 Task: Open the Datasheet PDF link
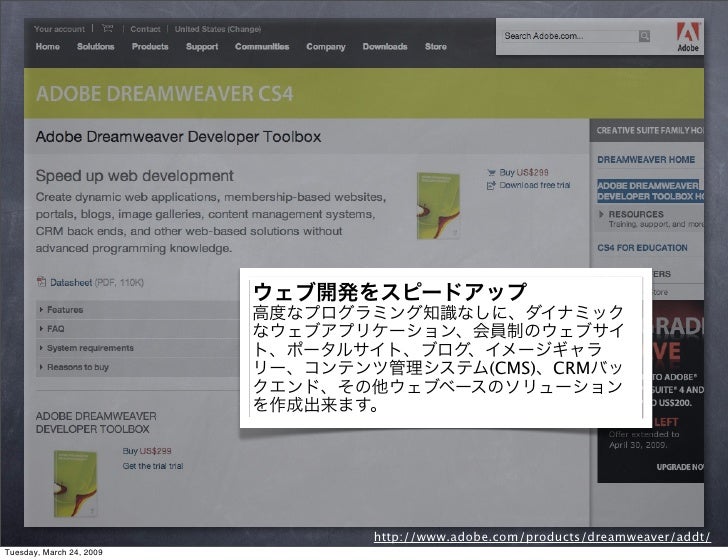click(71, 282)
